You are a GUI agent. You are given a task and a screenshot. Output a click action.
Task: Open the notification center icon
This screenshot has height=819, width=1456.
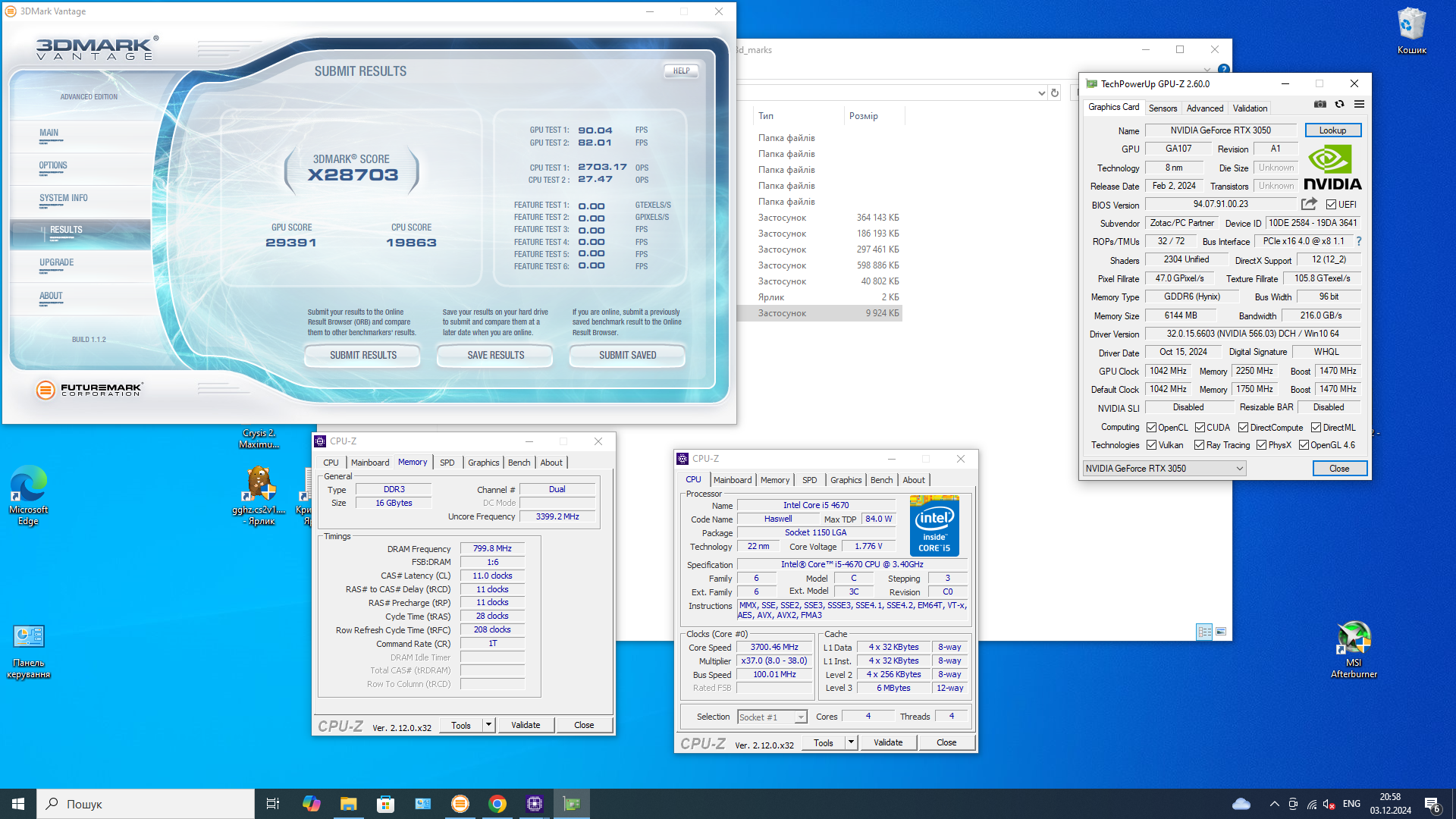coord(1432,804)
